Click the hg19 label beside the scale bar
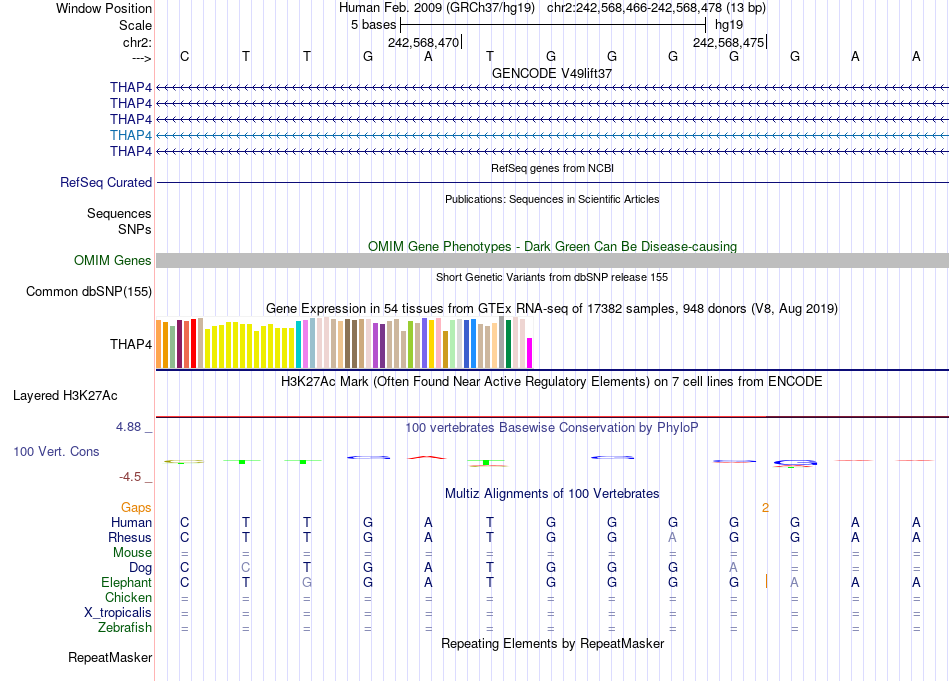 729,25
